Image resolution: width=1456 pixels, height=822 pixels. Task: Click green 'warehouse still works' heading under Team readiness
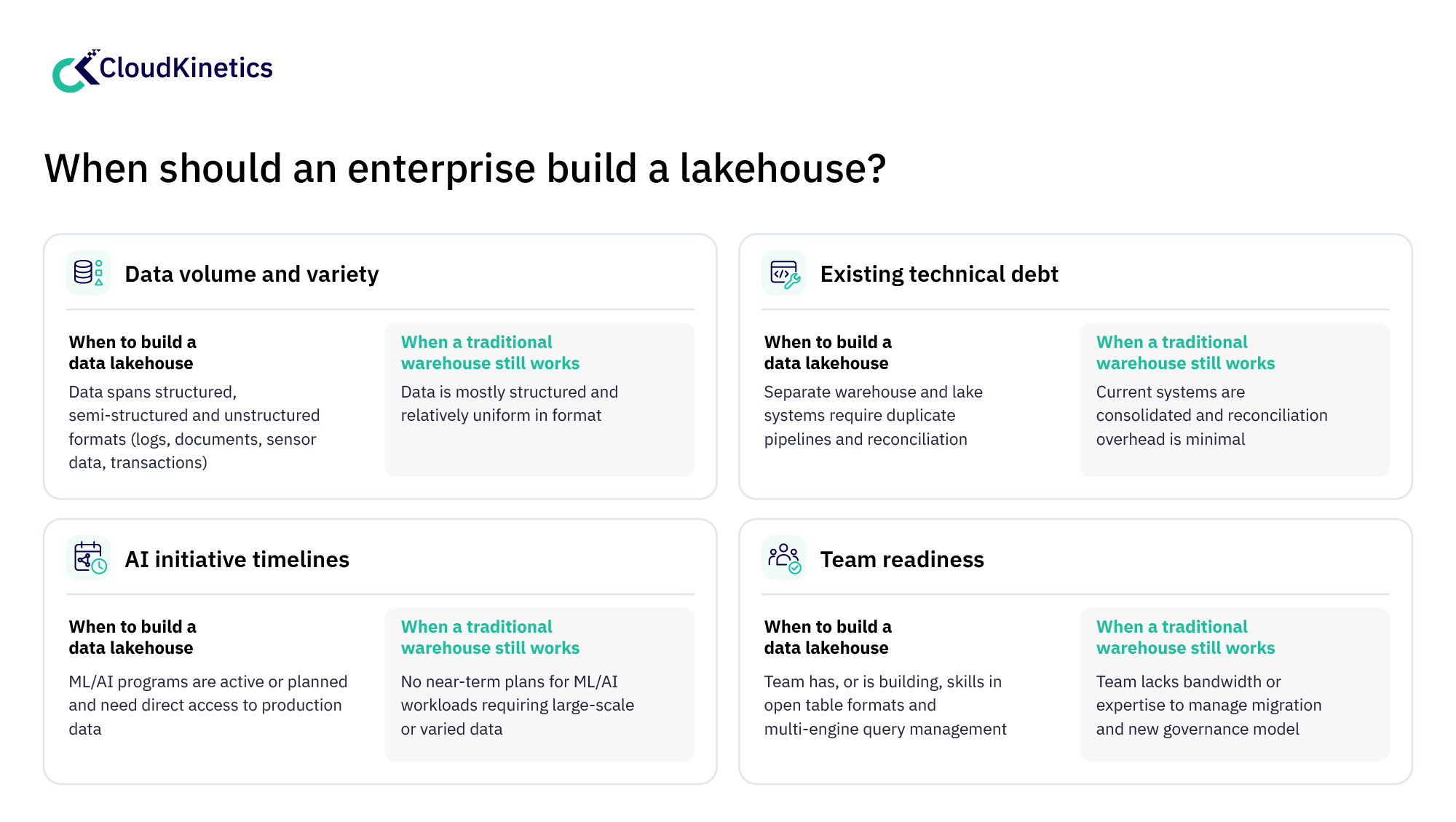point(1186,637)
